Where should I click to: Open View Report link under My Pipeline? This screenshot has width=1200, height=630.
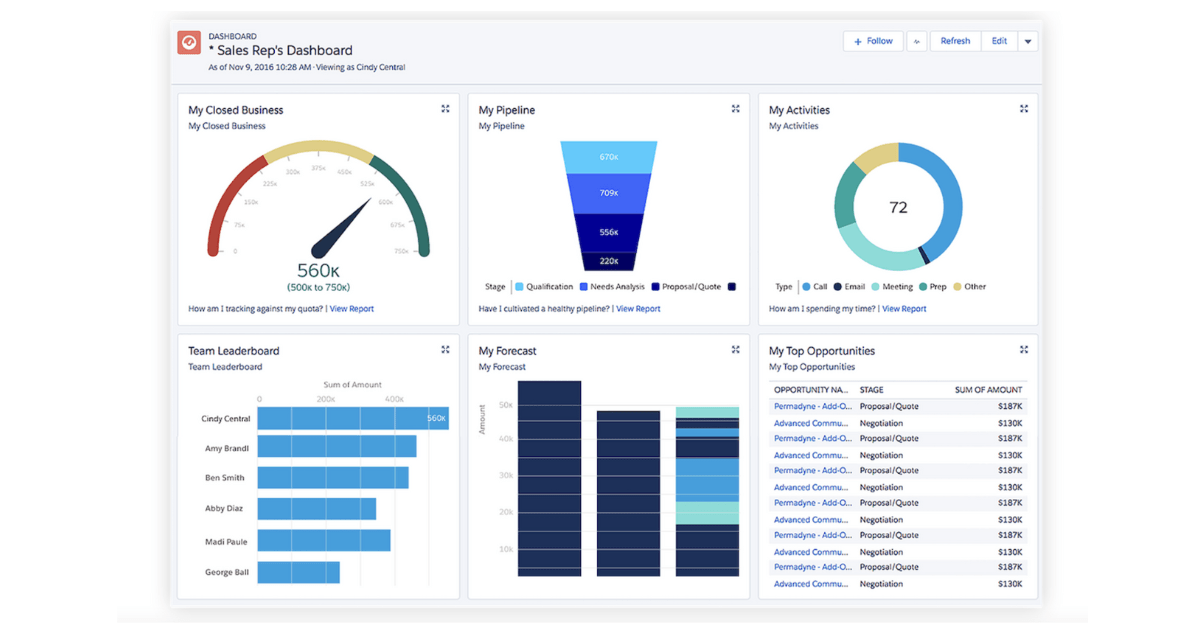coord(638,309)
